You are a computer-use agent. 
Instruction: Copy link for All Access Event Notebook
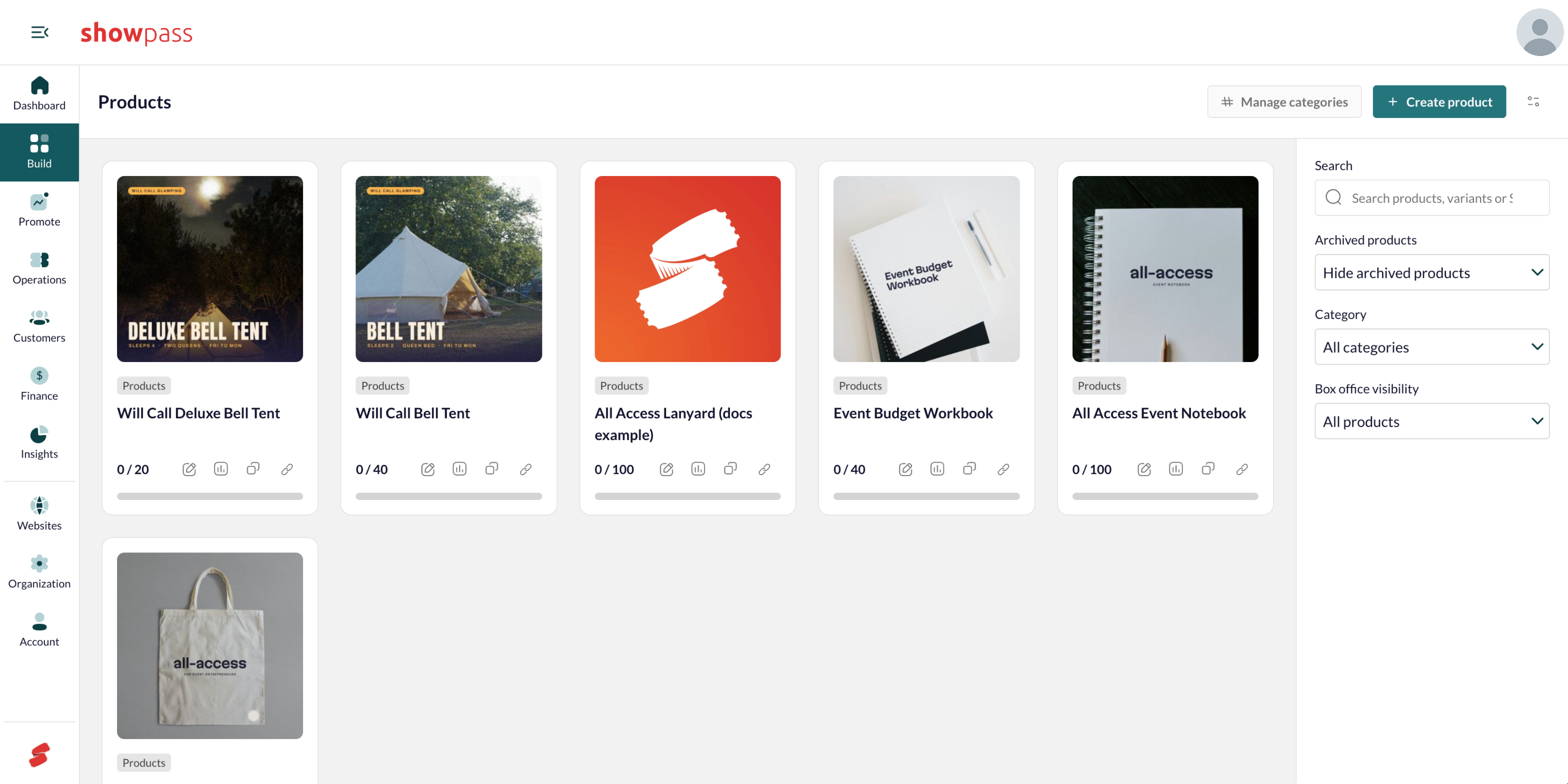point(1242,469)
